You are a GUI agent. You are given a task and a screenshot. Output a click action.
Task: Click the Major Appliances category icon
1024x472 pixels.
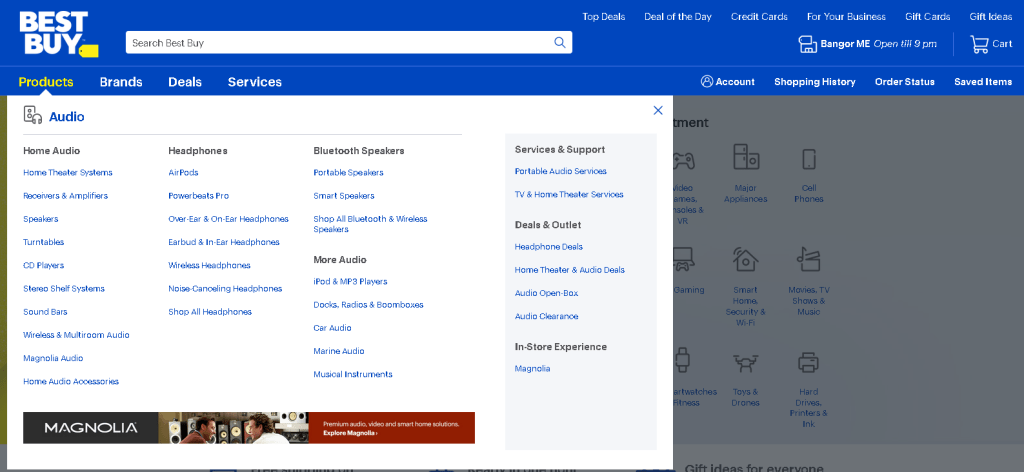745,160
